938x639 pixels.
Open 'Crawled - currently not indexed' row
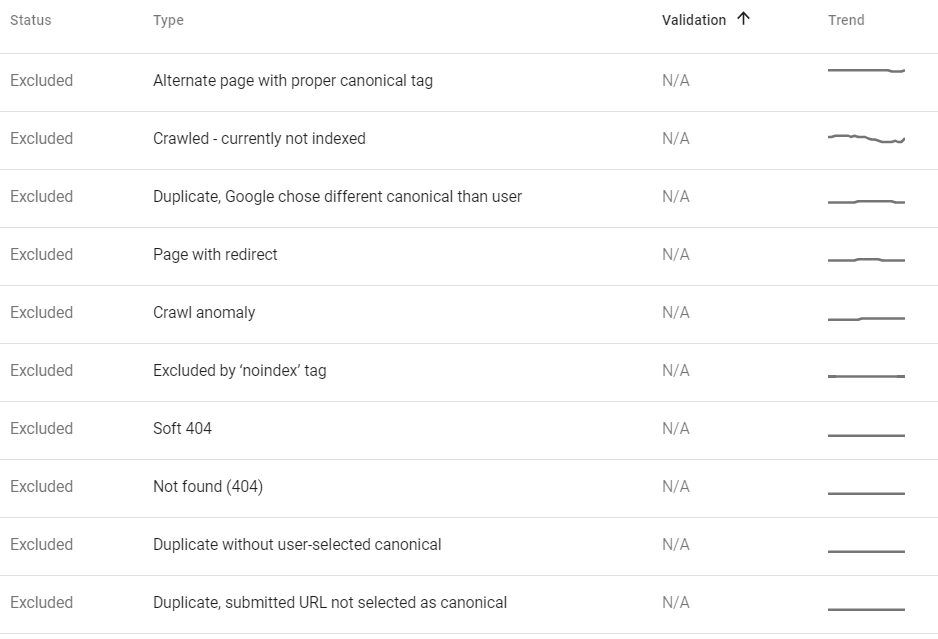(x=259, y=139)
